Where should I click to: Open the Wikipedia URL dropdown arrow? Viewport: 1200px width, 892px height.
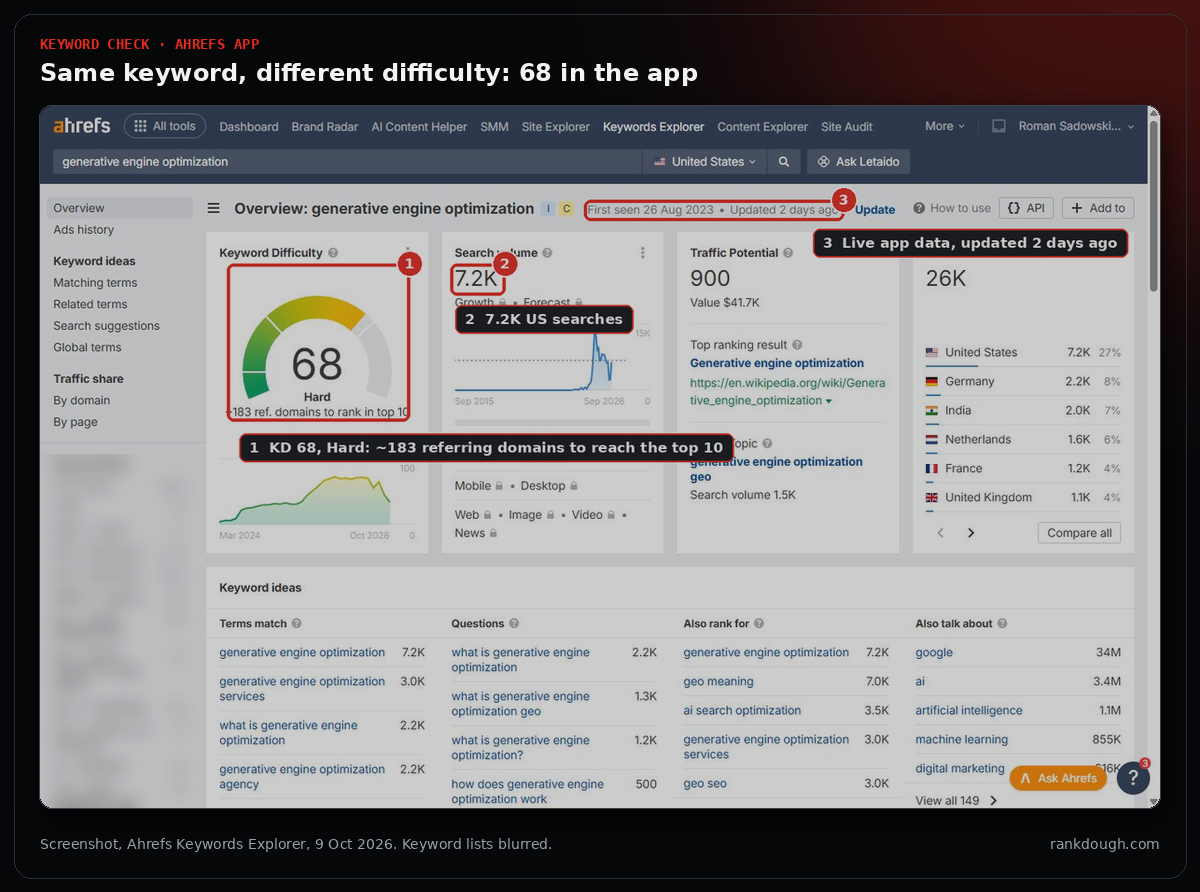[829, 401]
